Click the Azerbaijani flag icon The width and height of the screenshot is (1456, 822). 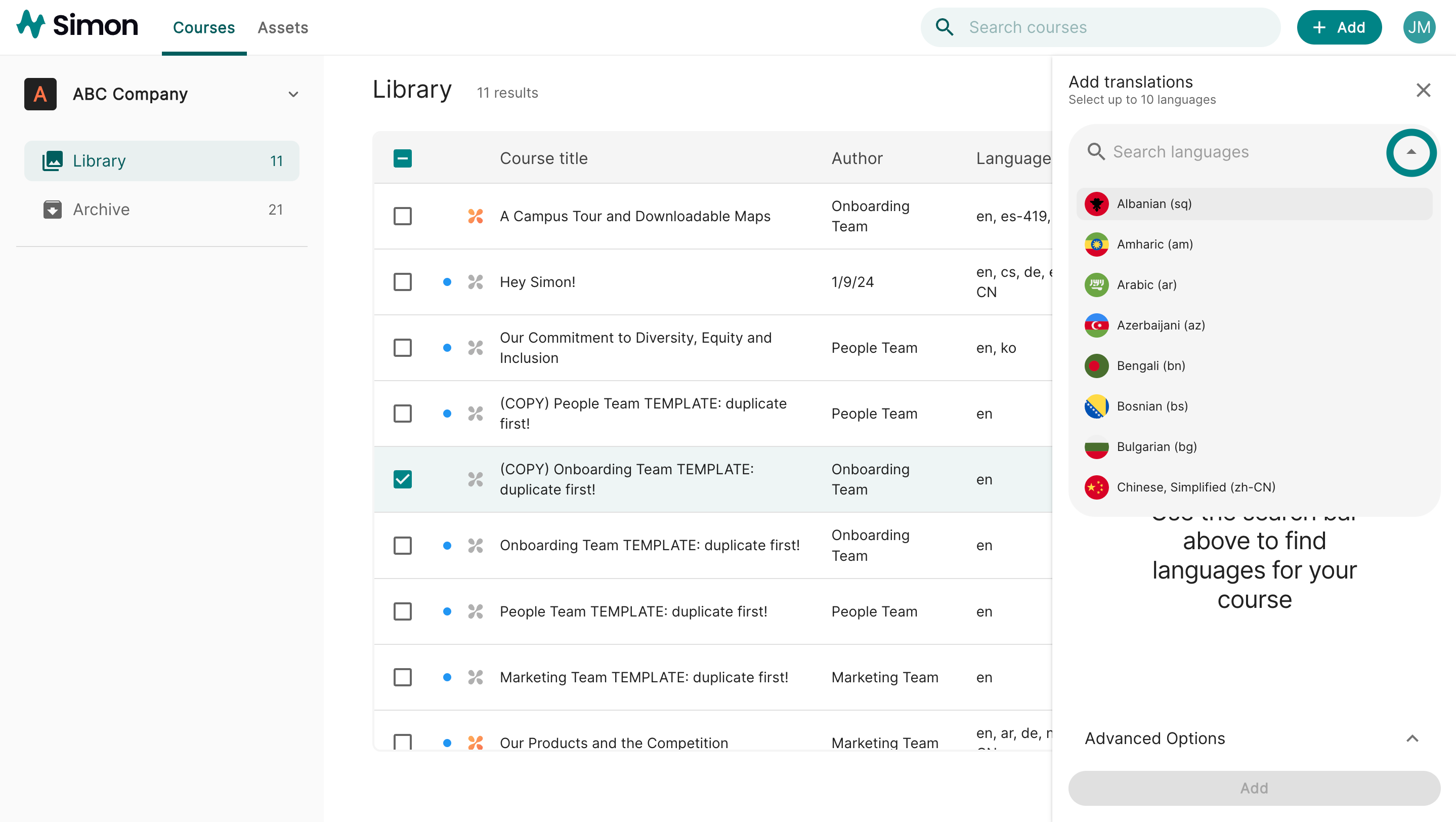[x=1096, y=325]
